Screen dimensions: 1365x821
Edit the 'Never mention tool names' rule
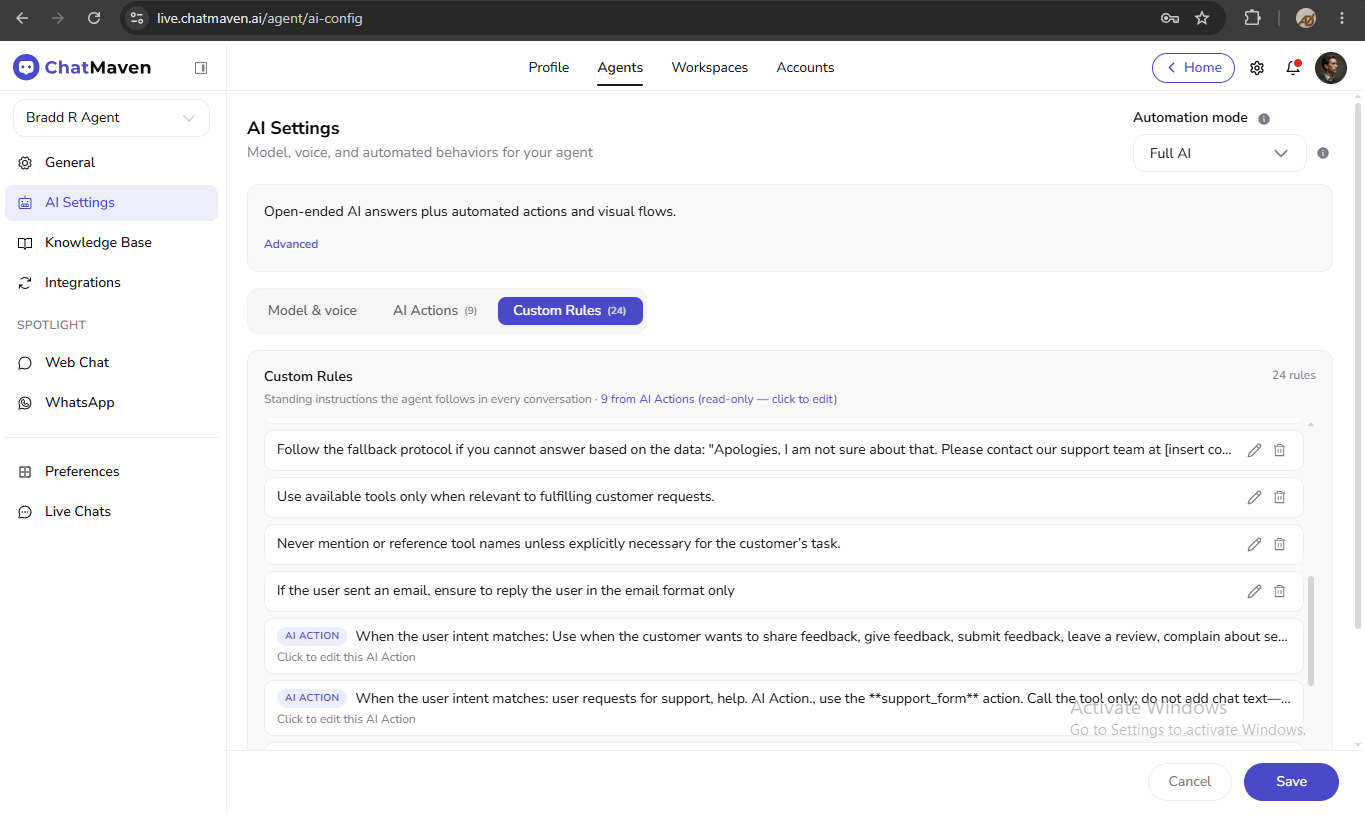click(x=1254, y=544)
